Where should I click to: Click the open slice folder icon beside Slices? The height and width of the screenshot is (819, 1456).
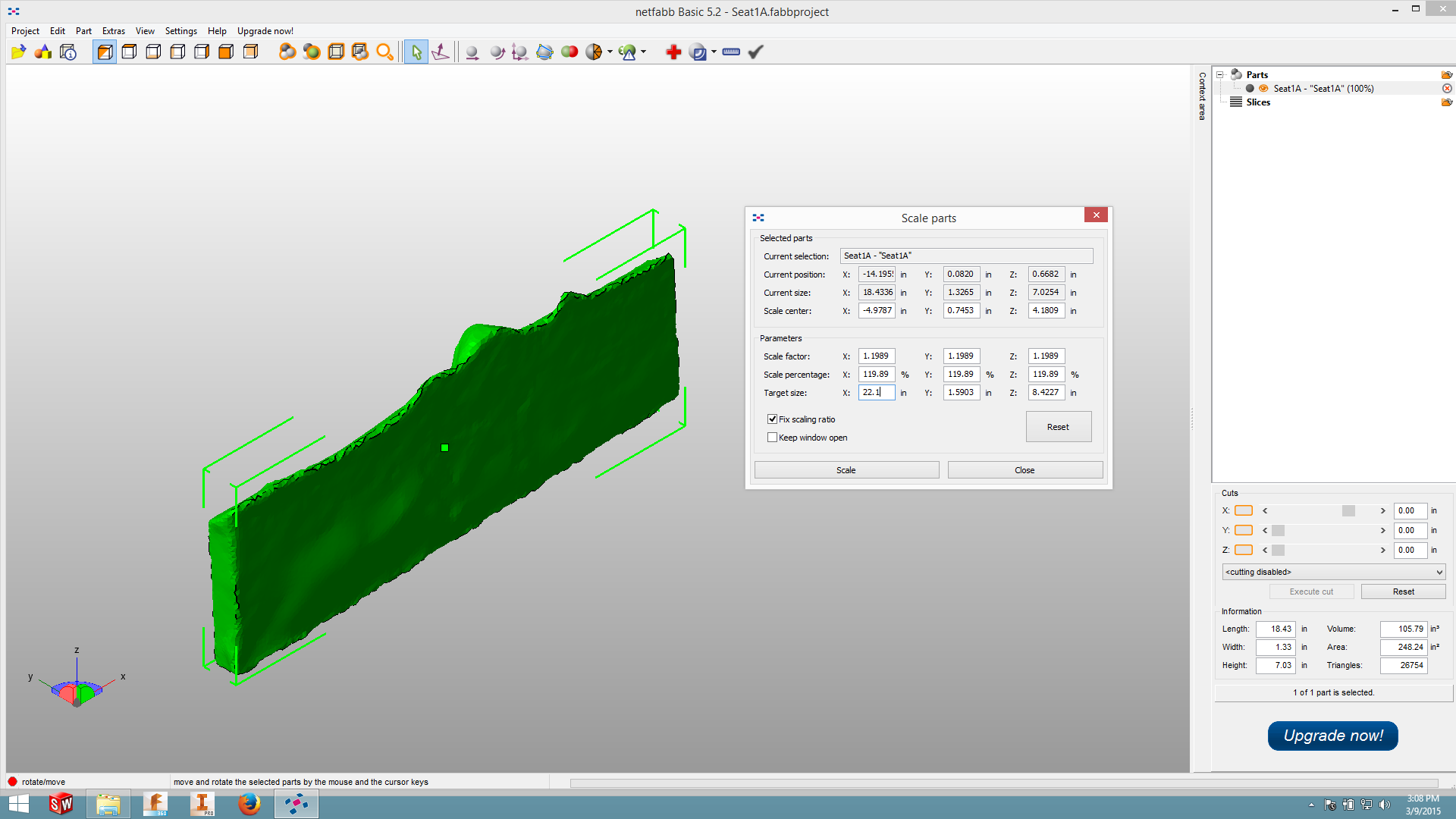click(1447, 102)
